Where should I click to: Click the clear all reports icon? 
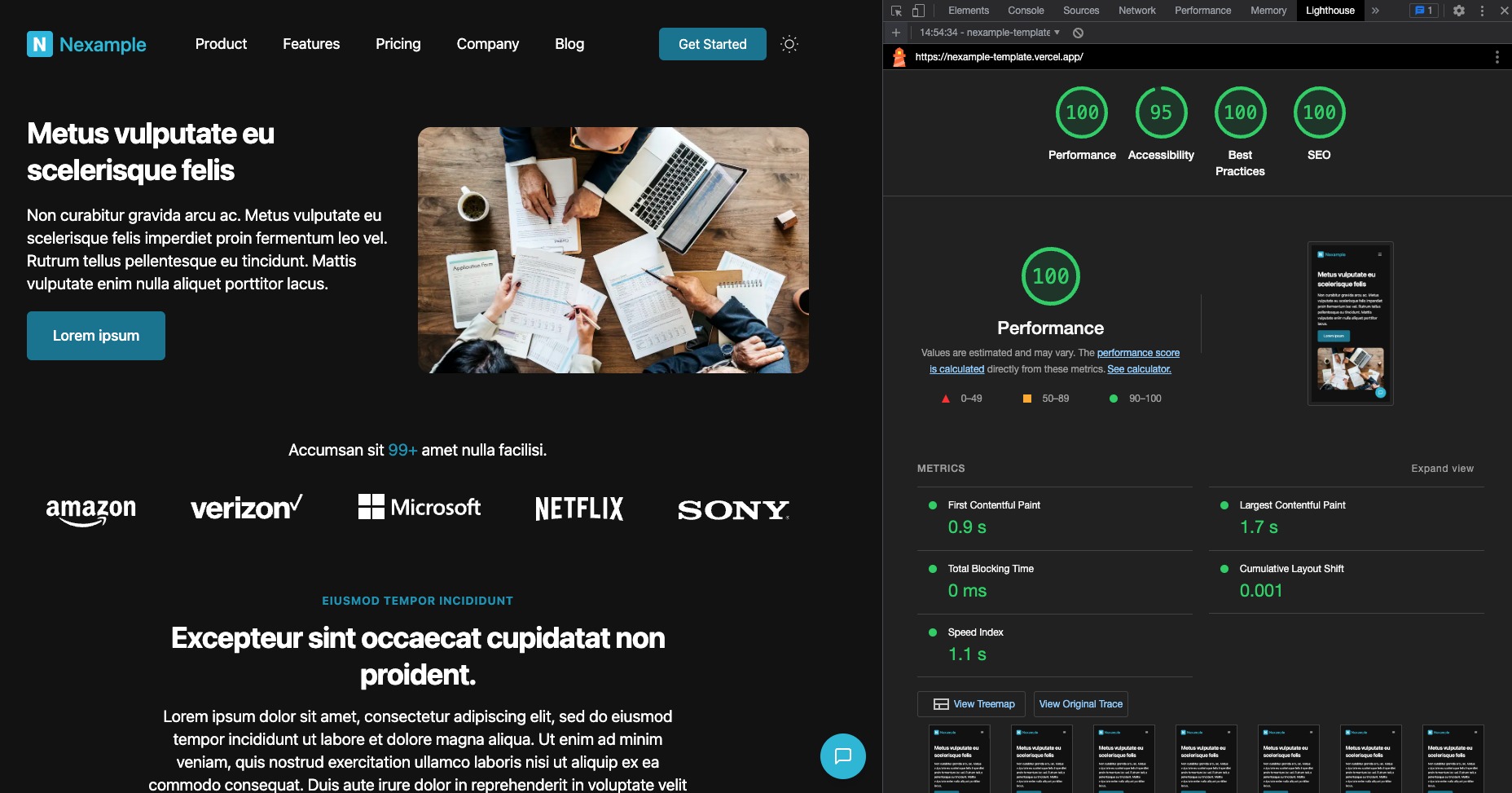coord(1078,33)
